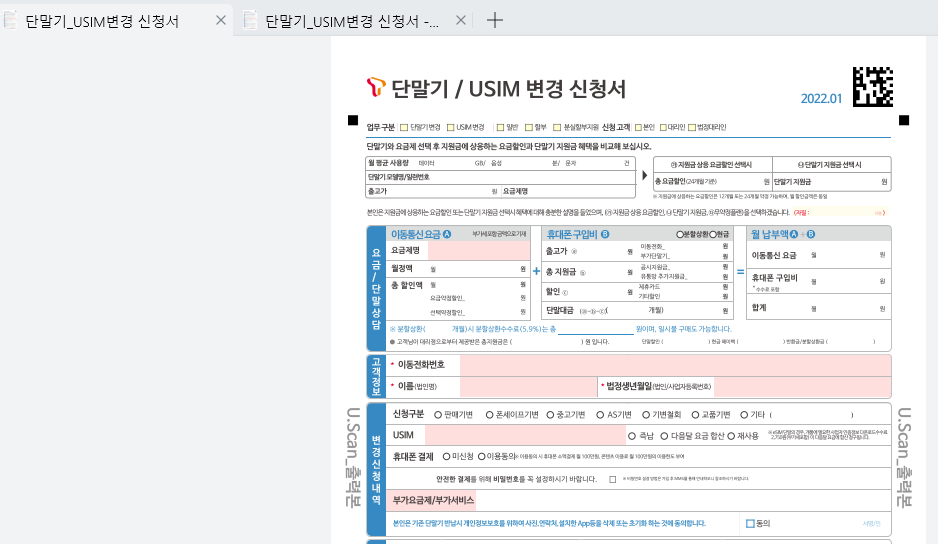Click document icon on first tab
The height and width of the screenshot is (544, 938).
click(11, 20)
